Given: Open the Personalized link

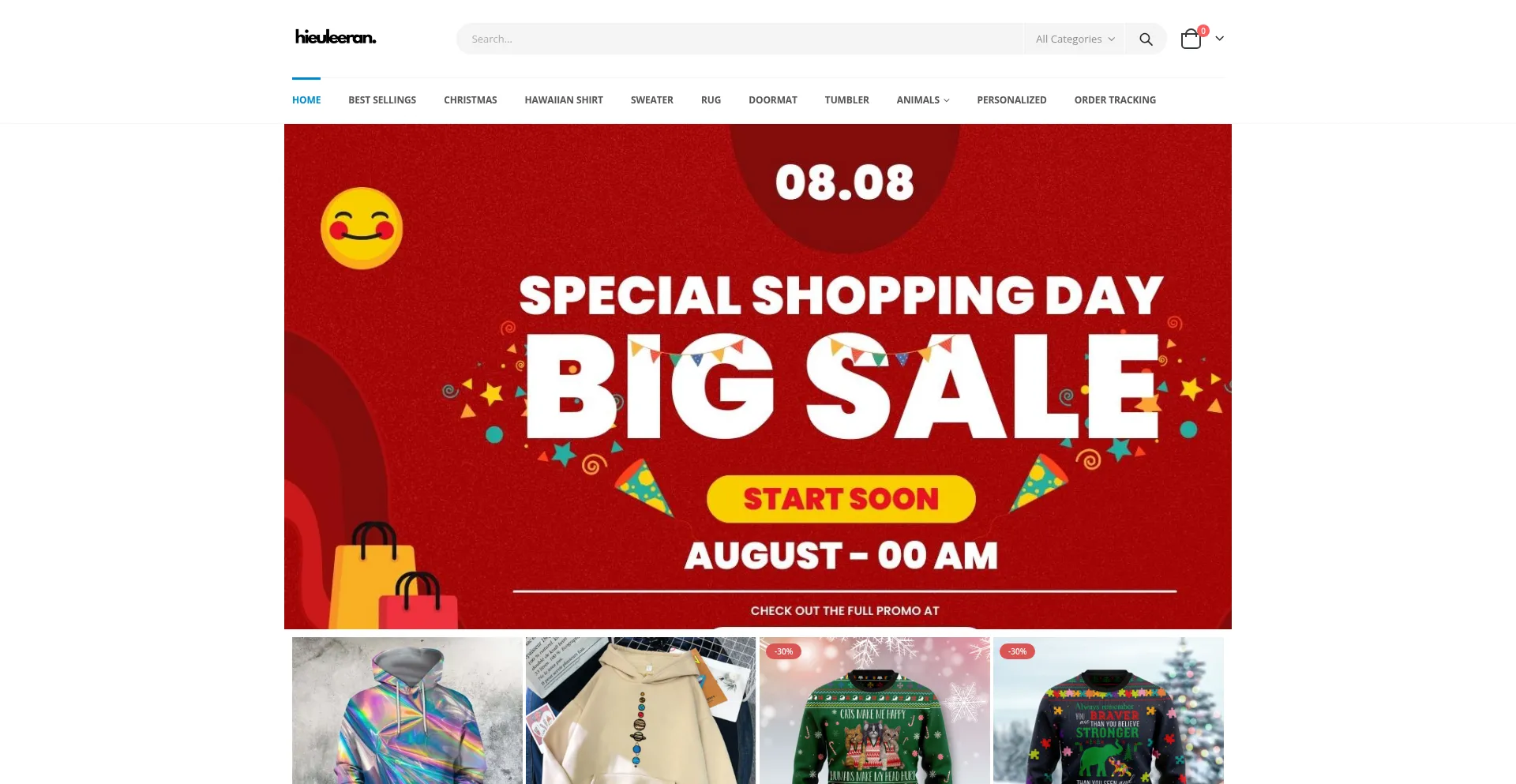Looking at the screenshot, I should coord(1011,100).
